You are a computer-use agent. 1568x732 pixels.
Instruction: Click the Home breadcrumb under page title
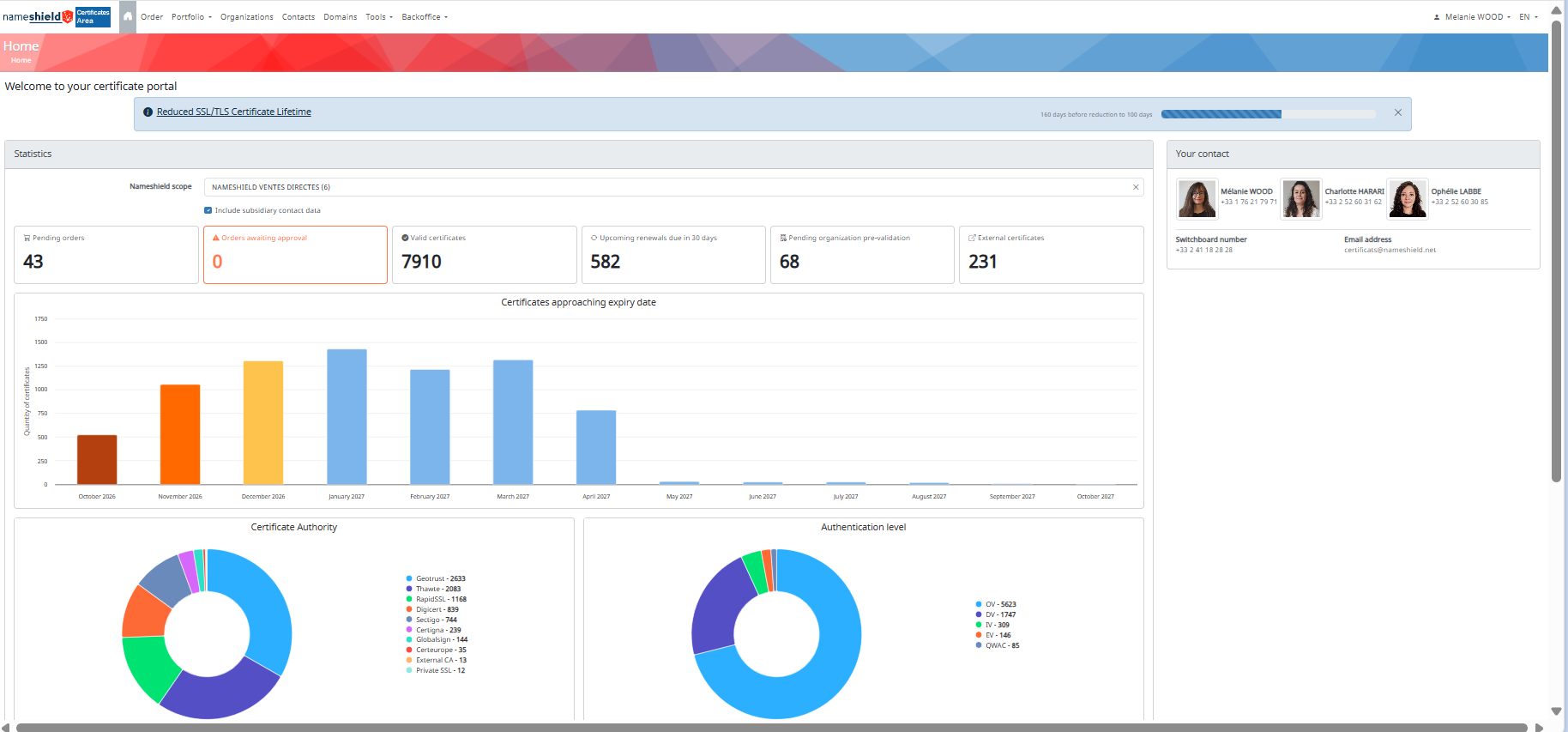21,61
